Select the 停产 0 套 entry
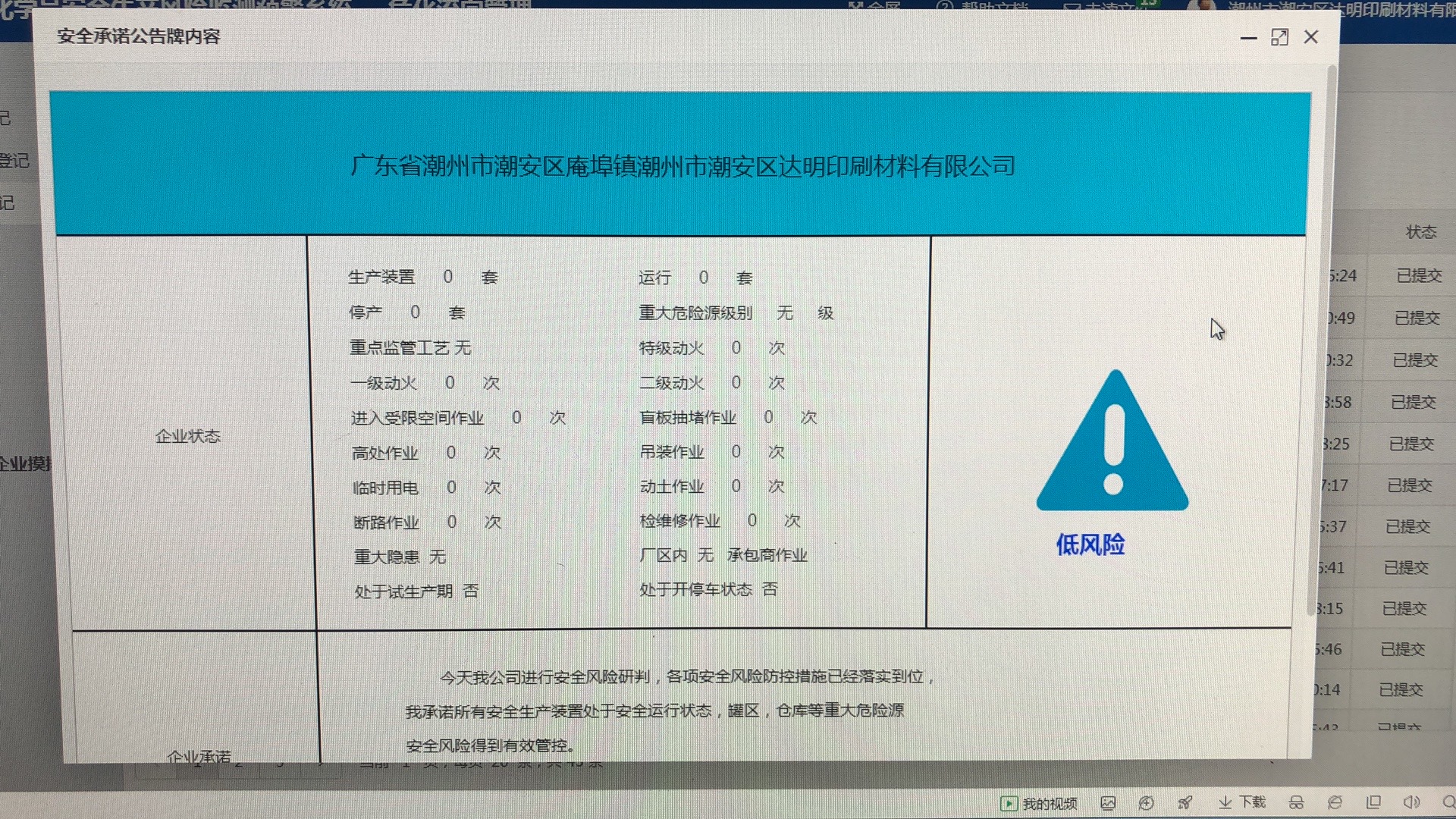Viewport: 1456px width, 819px height. coord(407,312)
